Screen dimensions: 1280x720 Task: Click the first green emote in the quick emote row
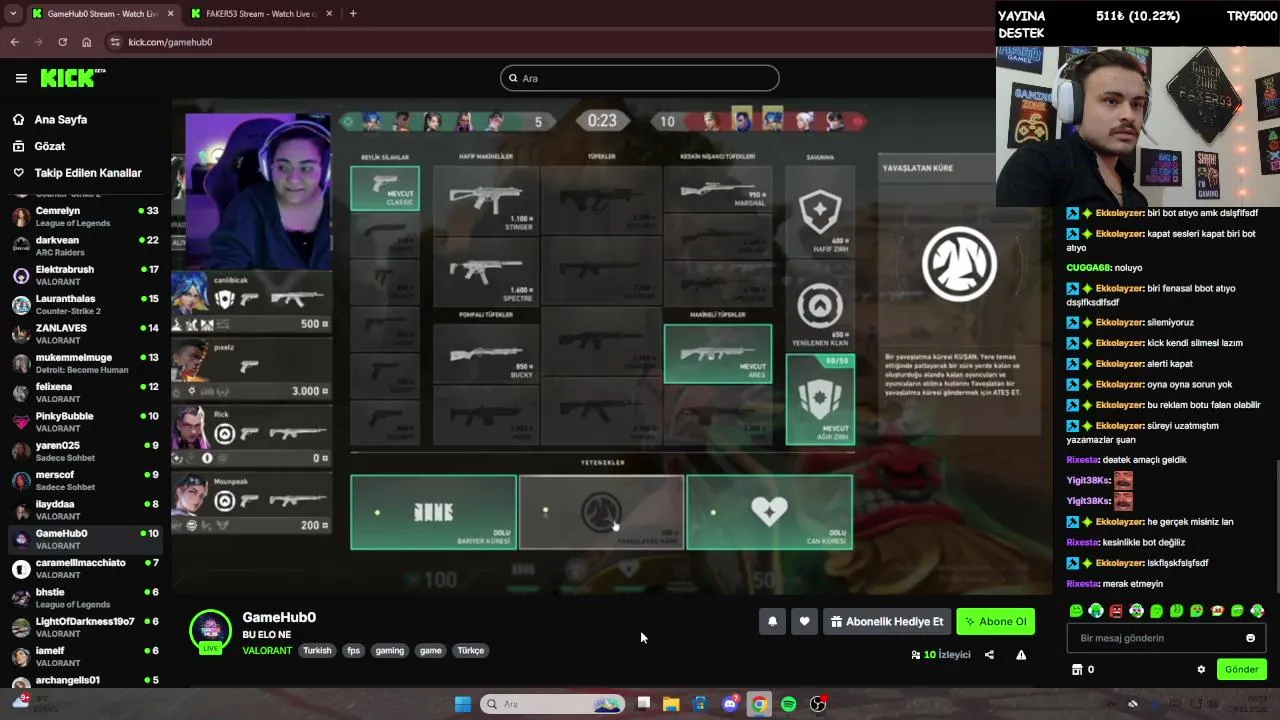pos(1076,611)
